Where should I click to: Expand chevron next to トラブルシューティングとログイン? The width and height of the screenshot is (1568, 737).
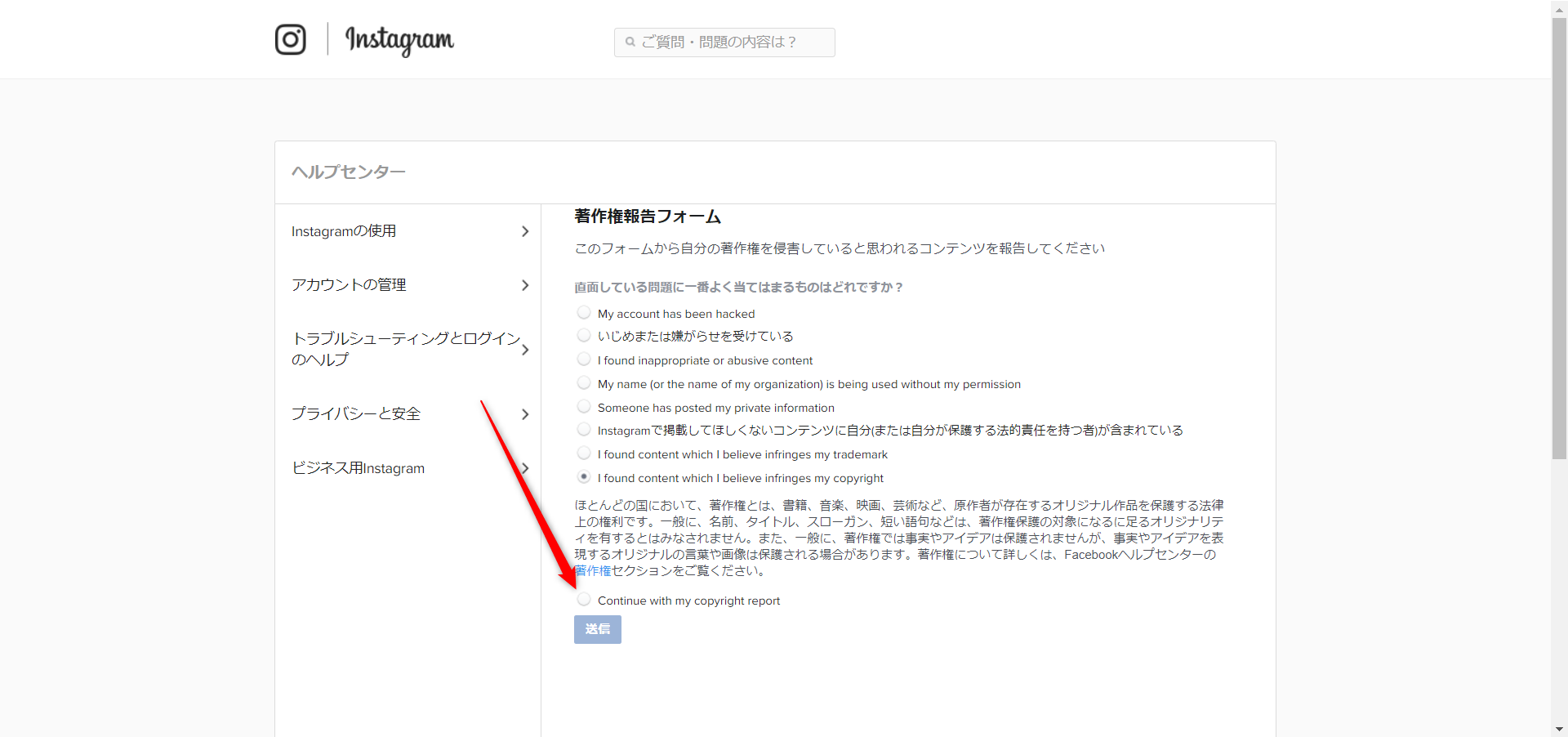pyautogui.click(x=525, y=350)
